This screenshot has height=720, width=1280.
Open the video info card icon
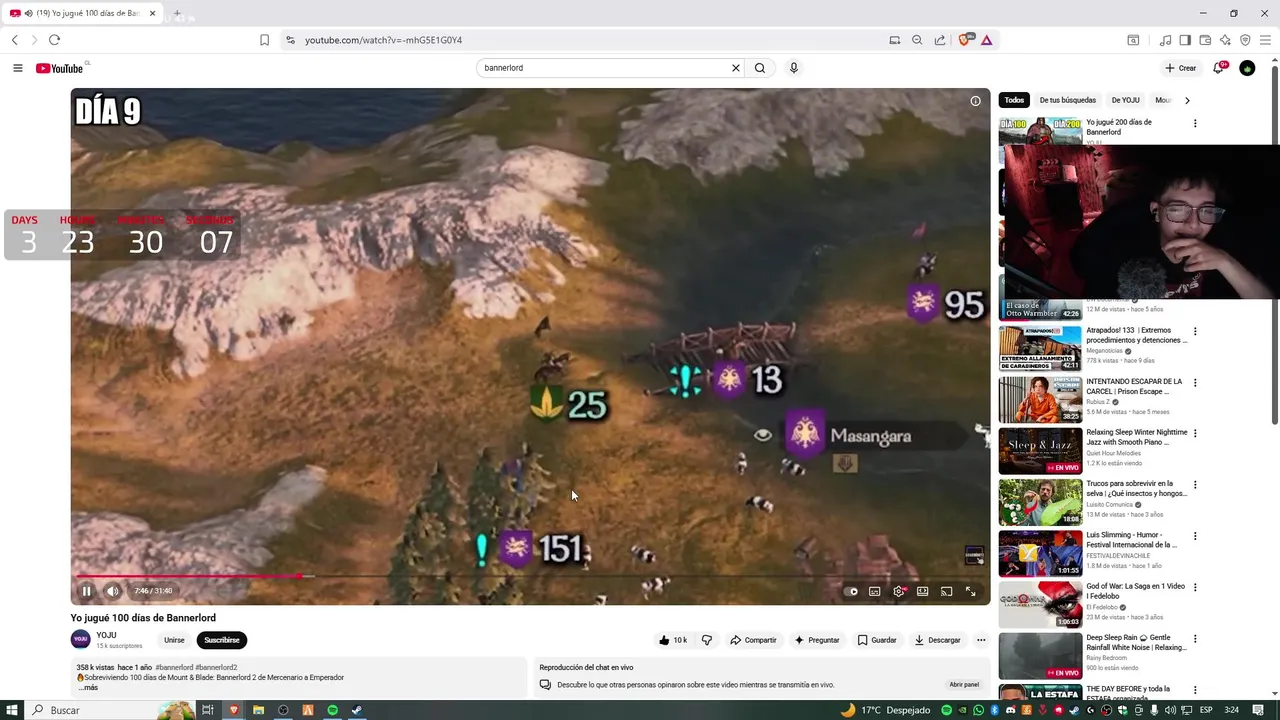(975, 101)
